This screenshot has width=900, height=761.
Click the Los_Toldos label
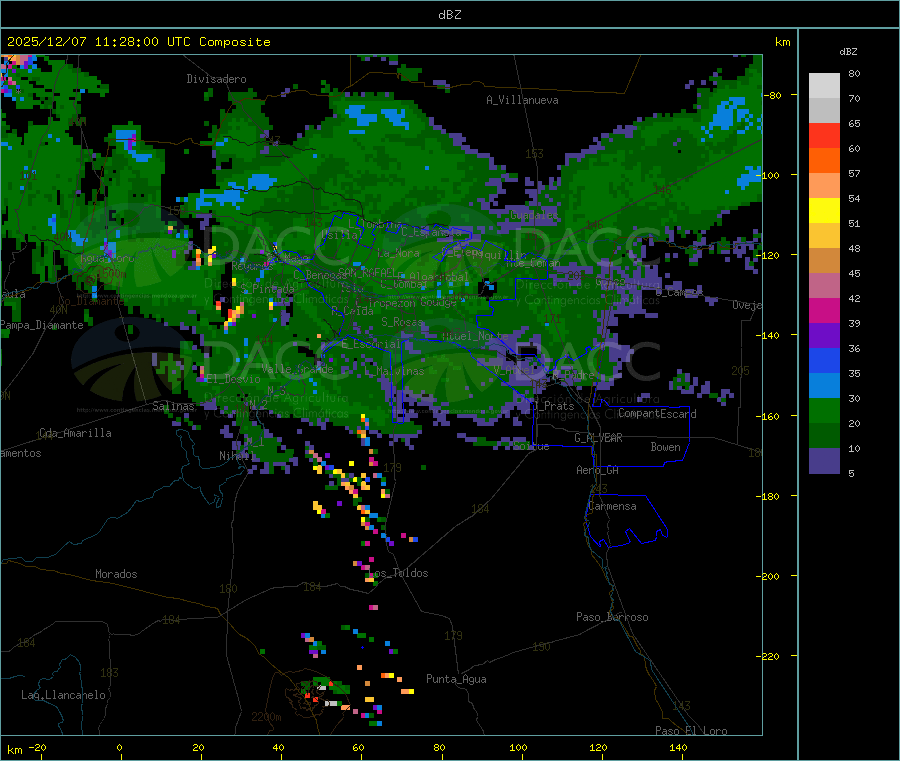click(400, 573)
